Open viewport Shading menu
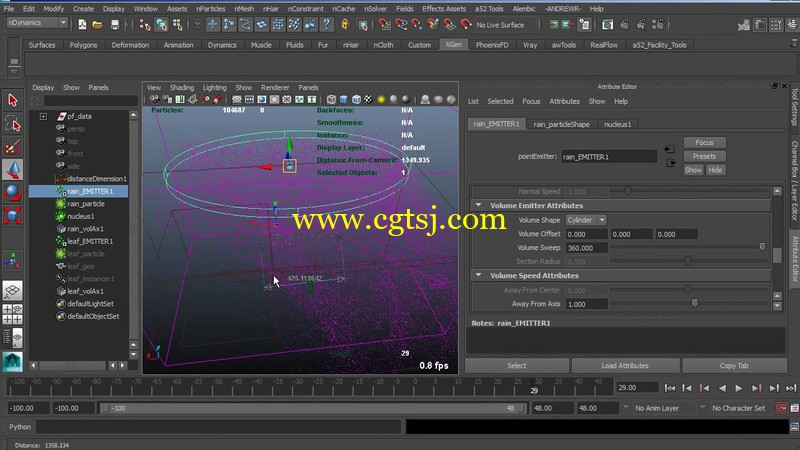Viewport: 800px width, 450px height. pyautogui.click(x=182, y=88)
